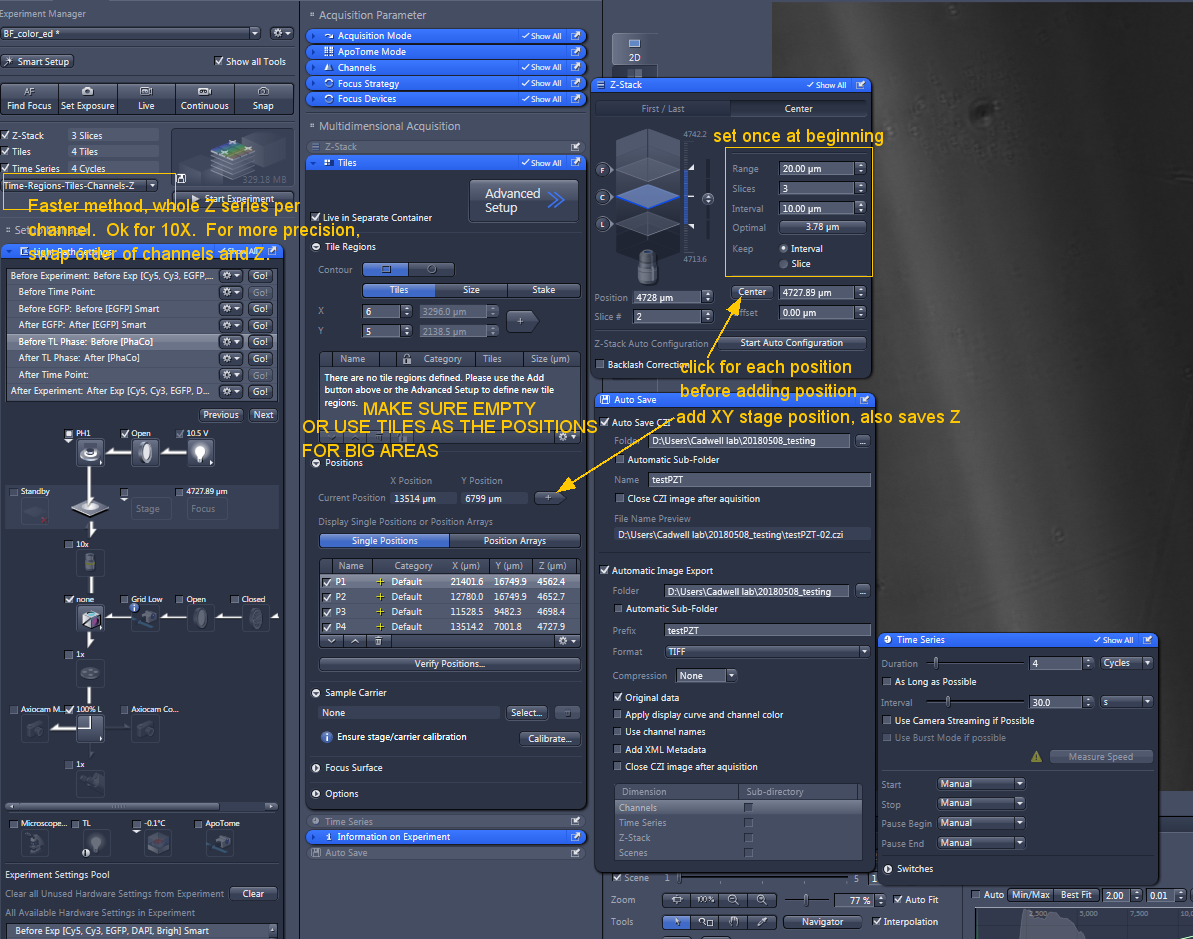The image size is (1193, 939).
Task: Start Live camera view
Action: tap(146, 99)
